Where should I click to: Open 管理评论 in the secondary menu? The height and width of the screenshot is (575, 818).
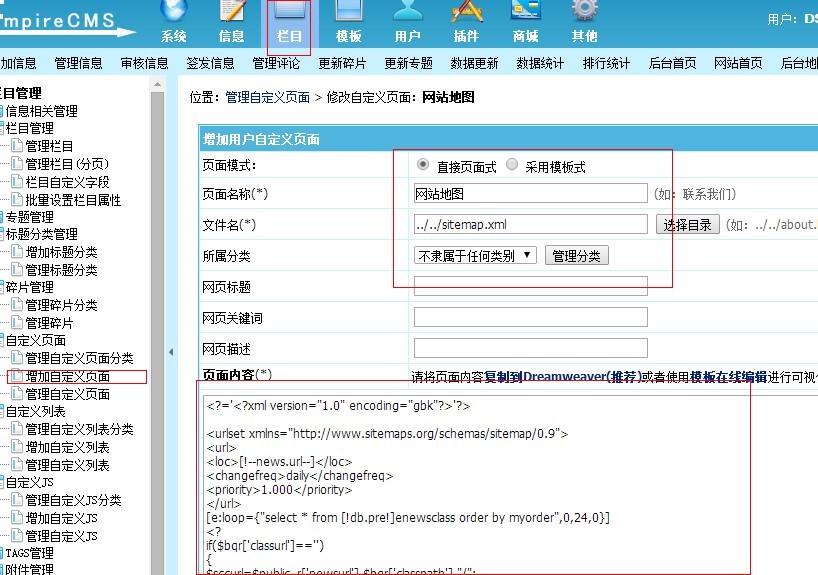click(x=276, y=64)
